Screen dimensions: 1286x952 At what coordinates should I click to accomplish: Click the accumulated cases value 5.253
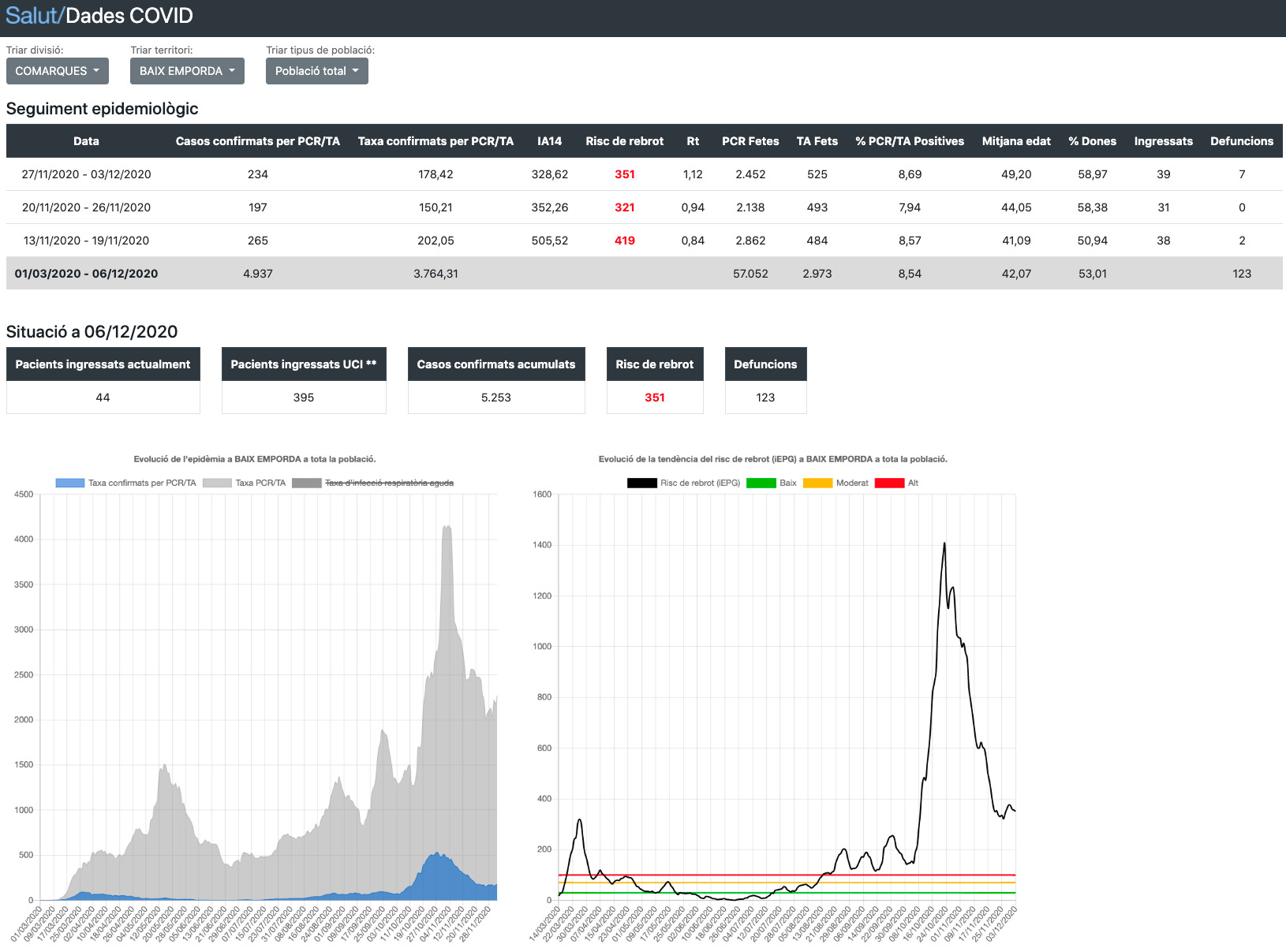coord(496,398)
